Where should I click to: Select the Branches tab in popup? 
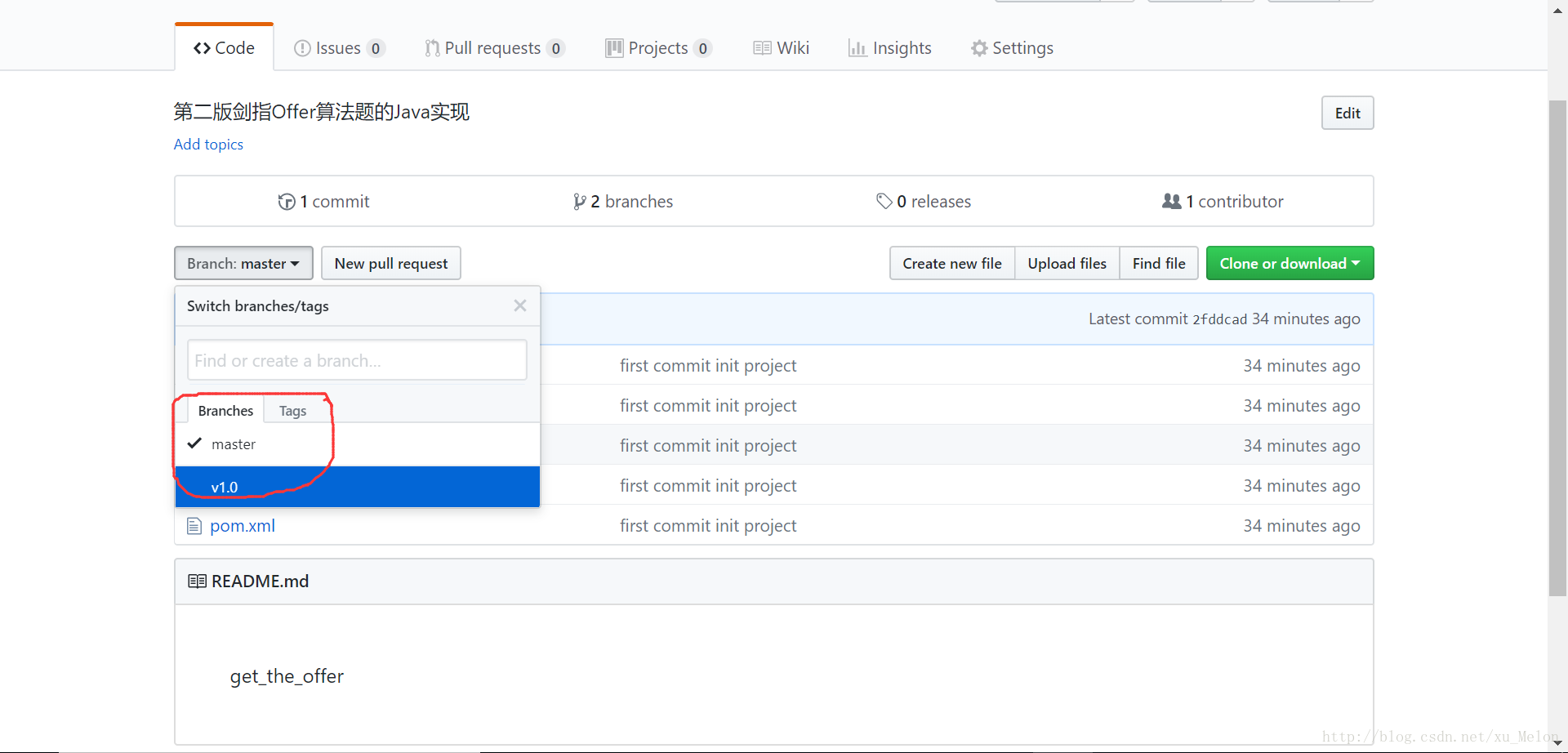coord(225,410)
